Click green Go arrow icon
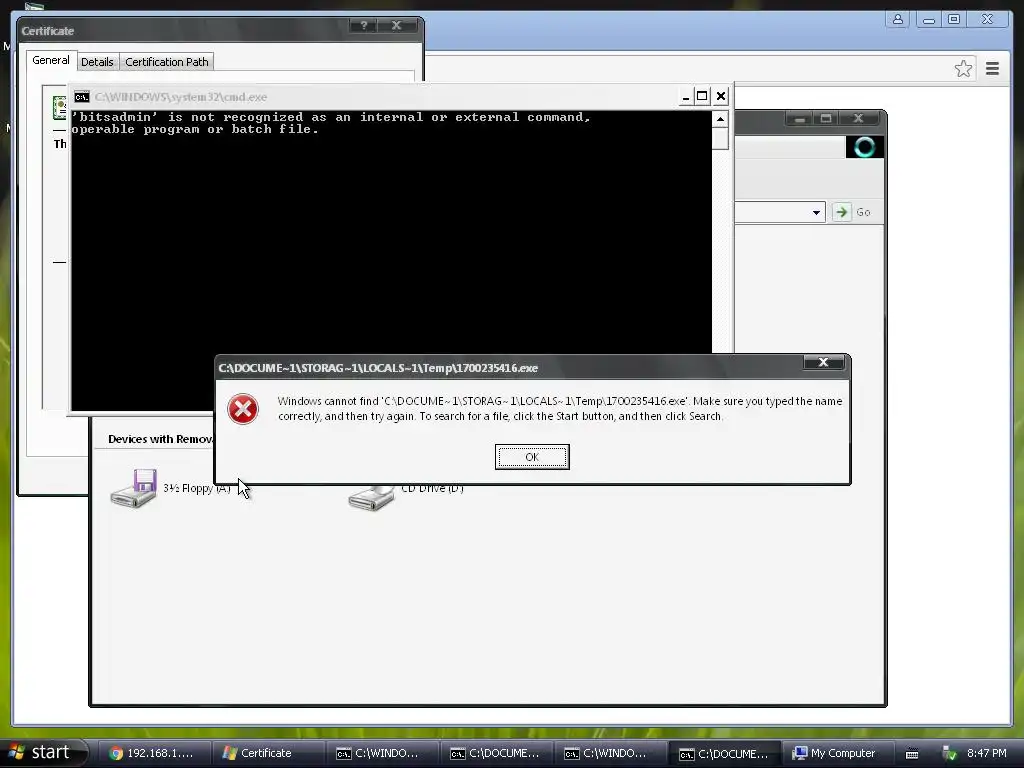The width and height of the screenshot is (1024, 768). [842, 212]
